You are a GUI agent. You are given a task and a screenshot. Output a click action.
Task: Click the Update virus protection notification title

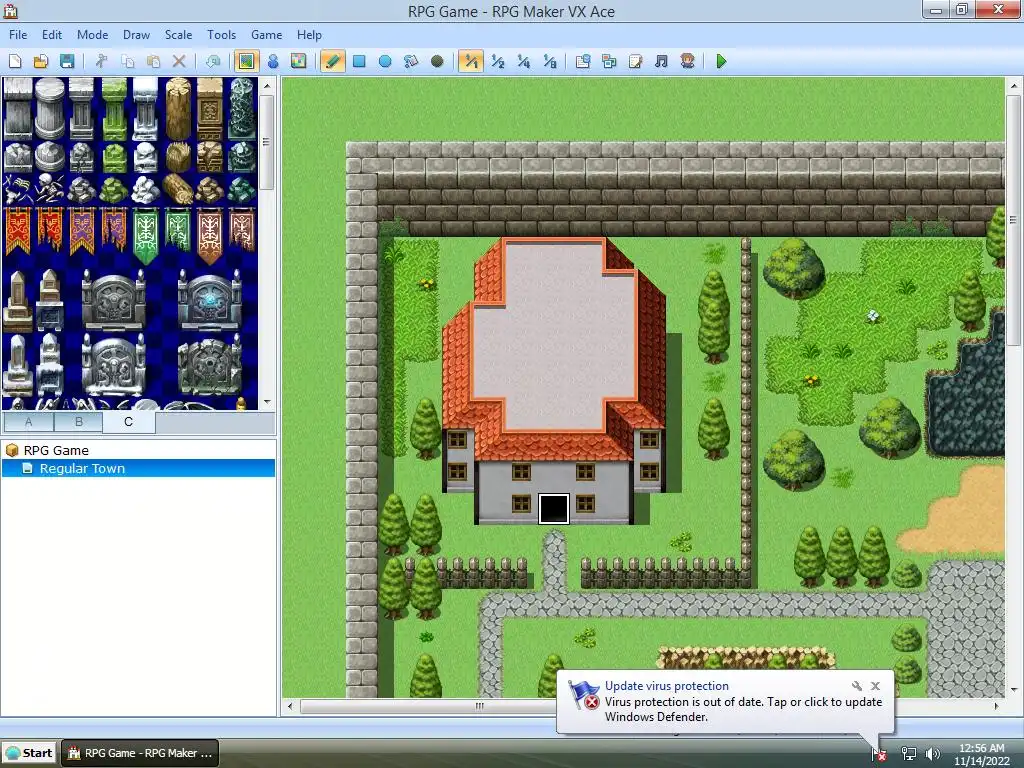point(666,686)
